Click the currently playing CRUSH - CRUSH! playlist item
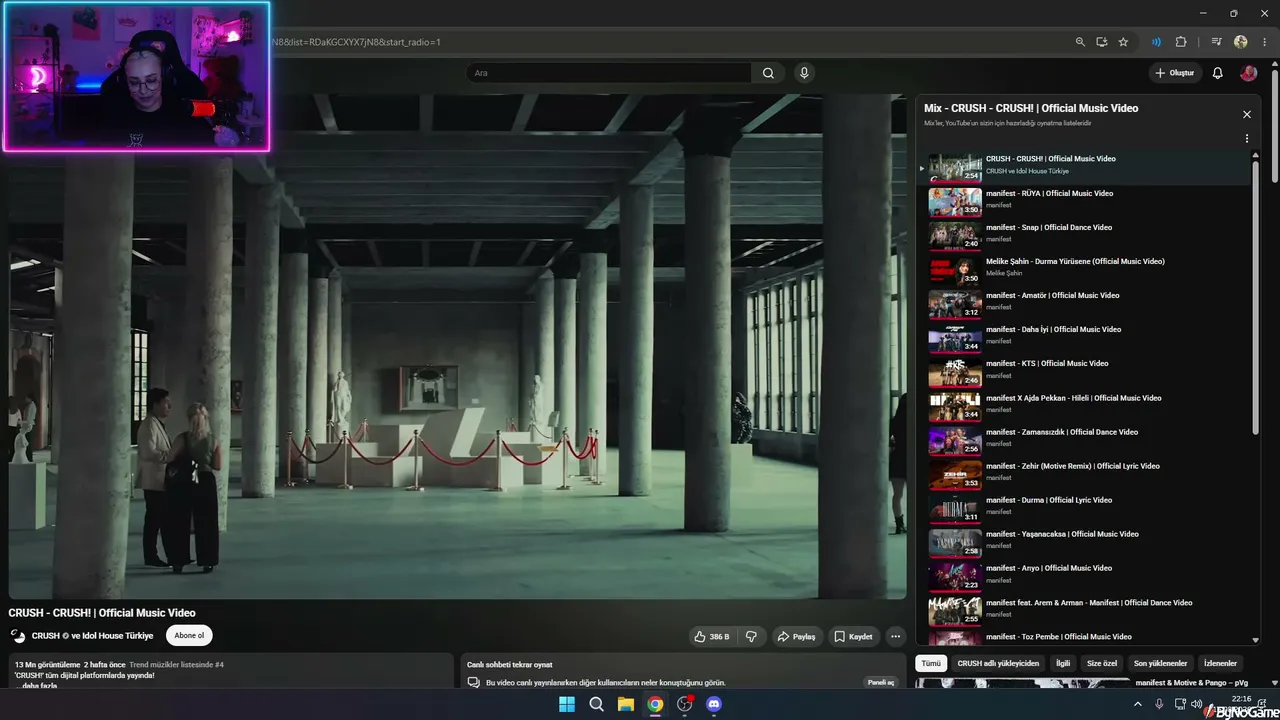 click(x=1083, y=167)
